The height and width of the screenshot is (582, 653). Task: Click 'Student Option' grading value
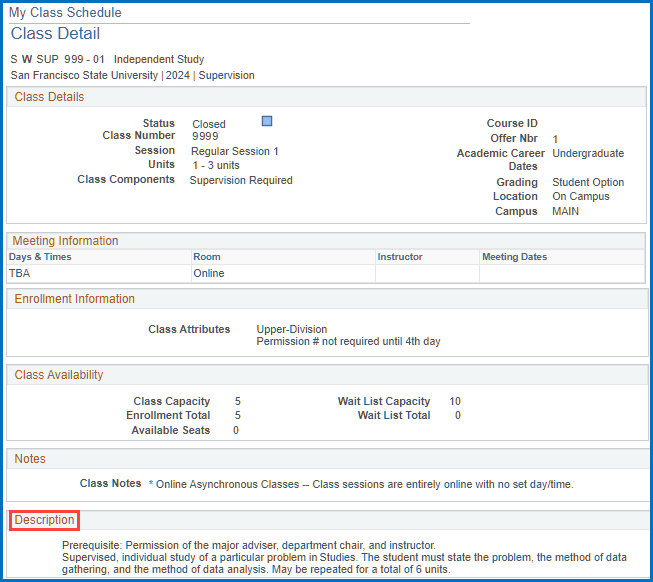tap(588, 182)
